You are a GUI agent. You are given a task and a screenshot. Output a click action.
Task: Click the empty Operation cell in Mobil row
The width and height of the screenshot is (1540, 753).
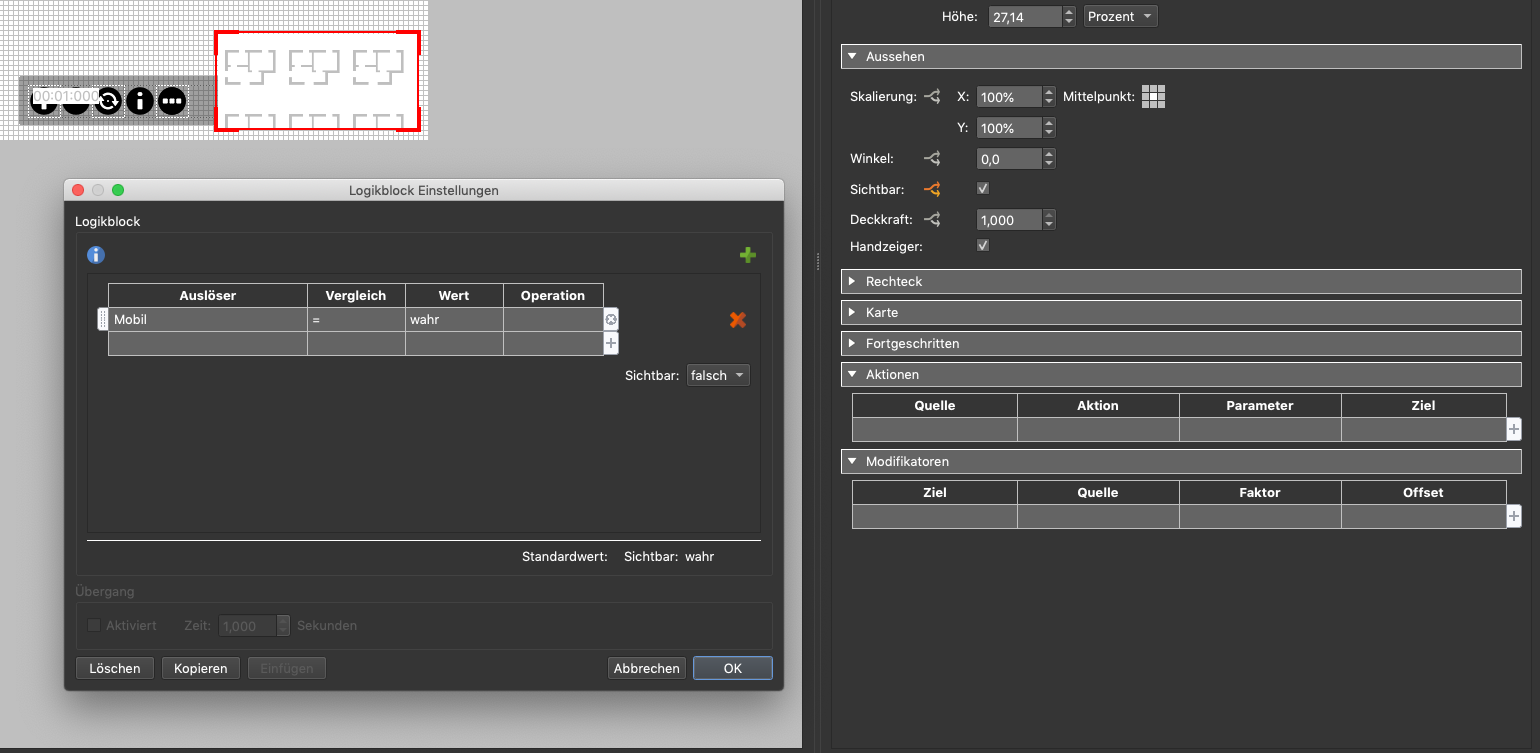click(x=553, y=320)
